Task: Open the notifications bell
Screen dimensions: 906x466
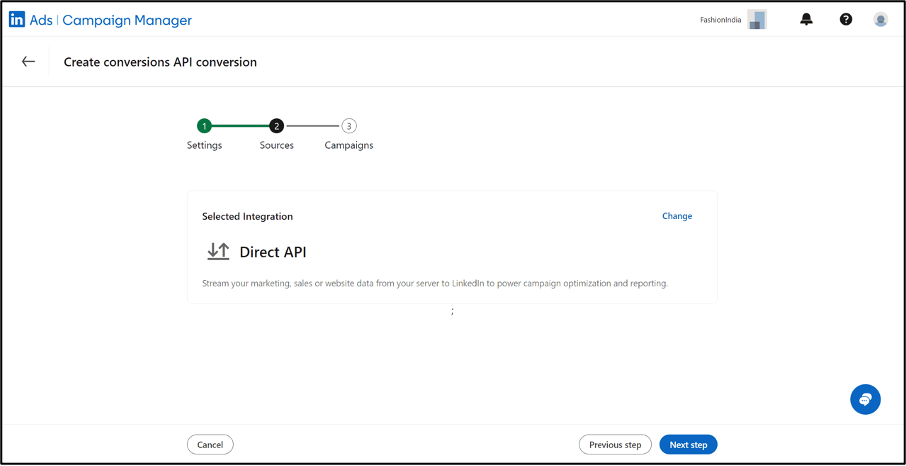Action: click(x=805, y=20)
